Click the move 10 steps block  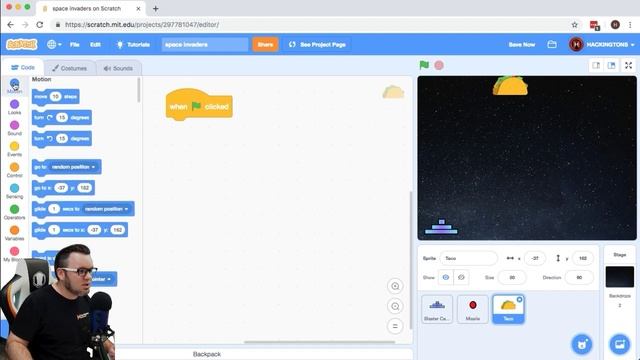(x=56, y=97)
